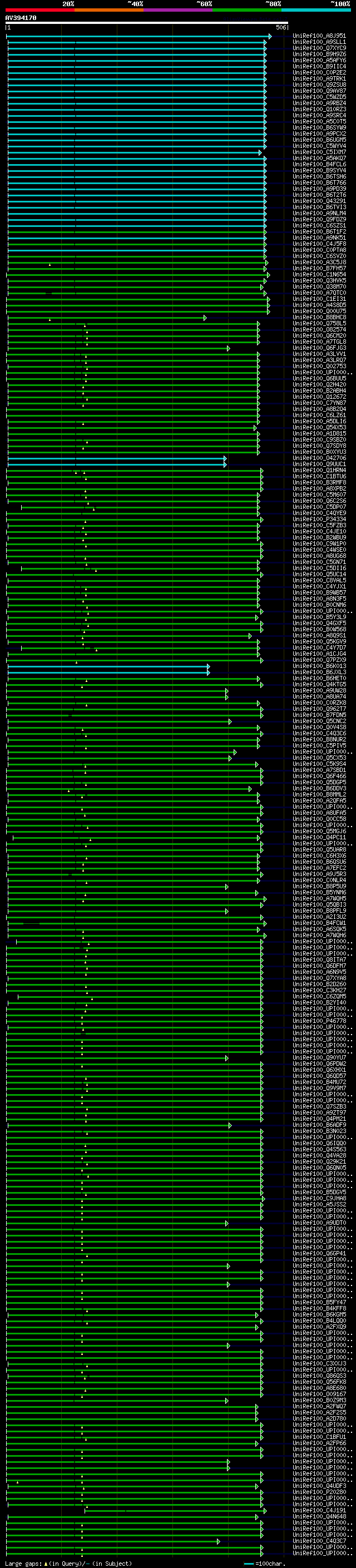Select hit label UniRef100_A9RBZ4

point(319,103)
